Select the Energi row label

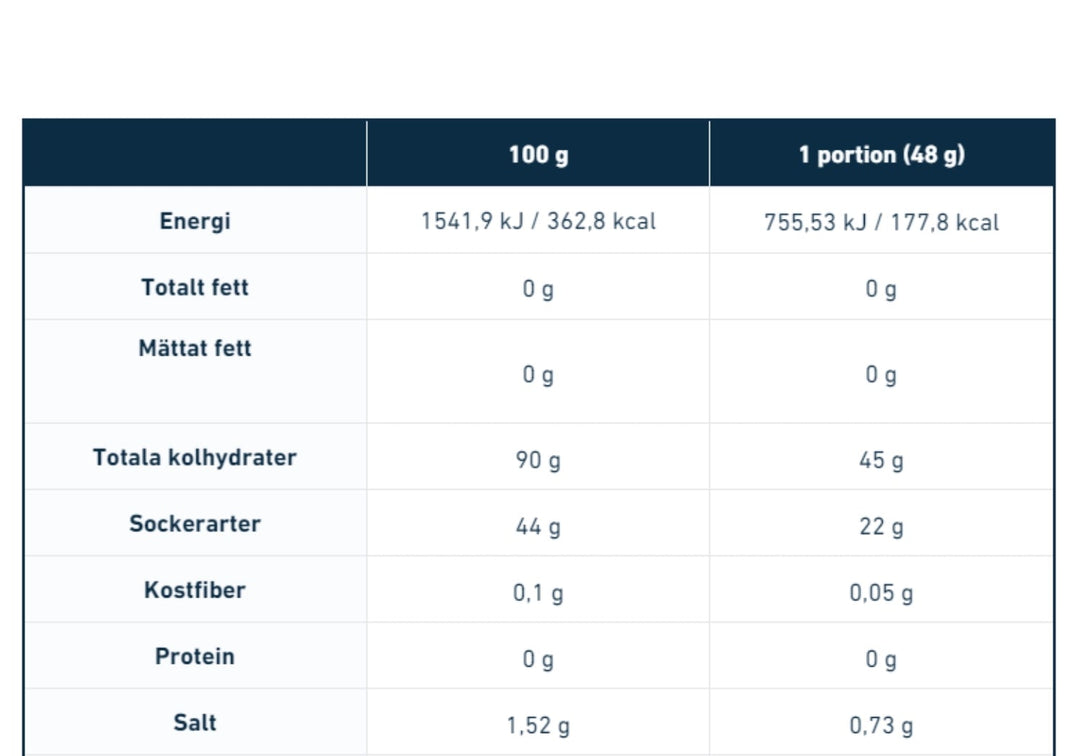(x=195, y=221)
